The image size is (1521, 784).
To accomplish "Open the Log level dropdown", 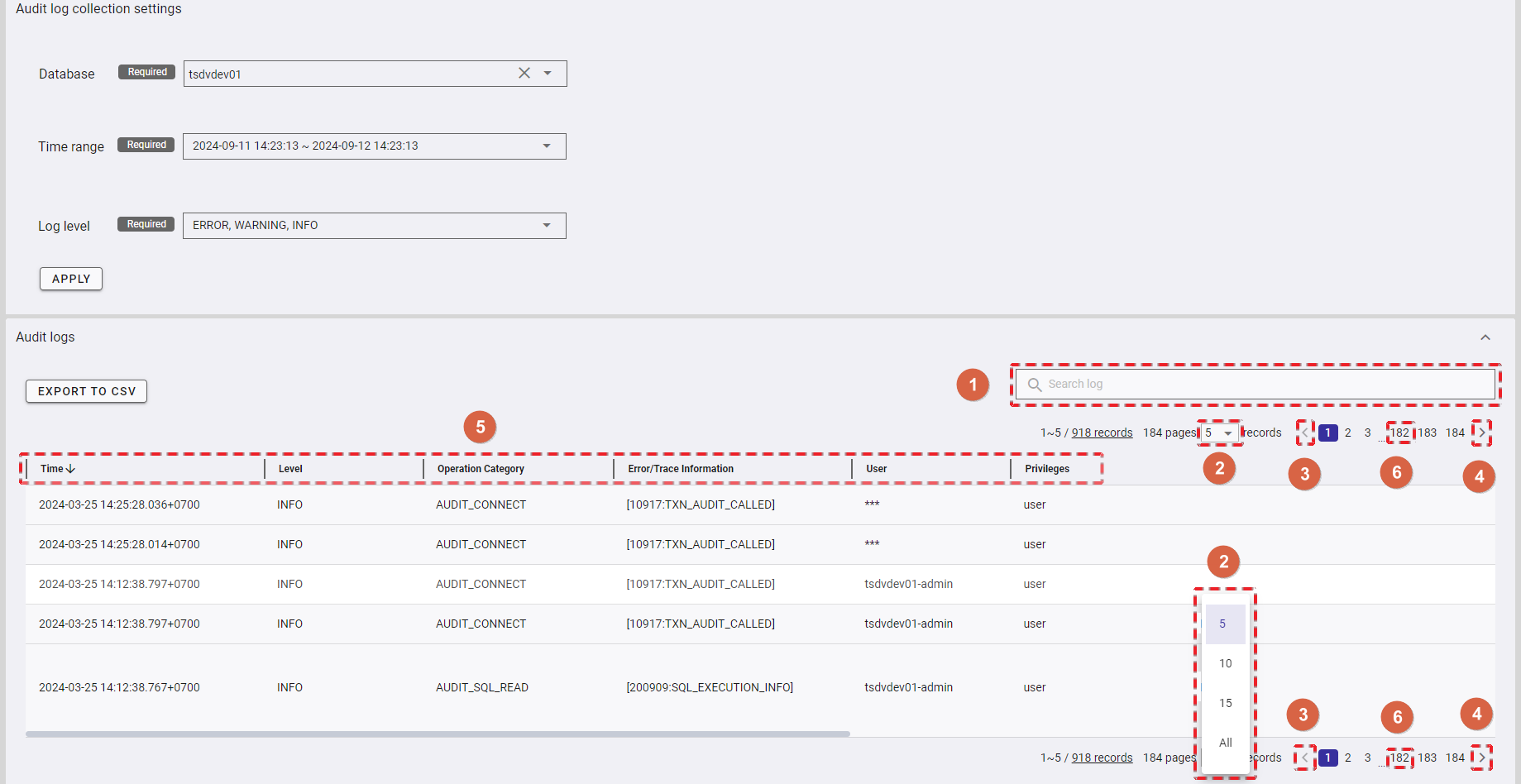I will click(x=547, y=226).
